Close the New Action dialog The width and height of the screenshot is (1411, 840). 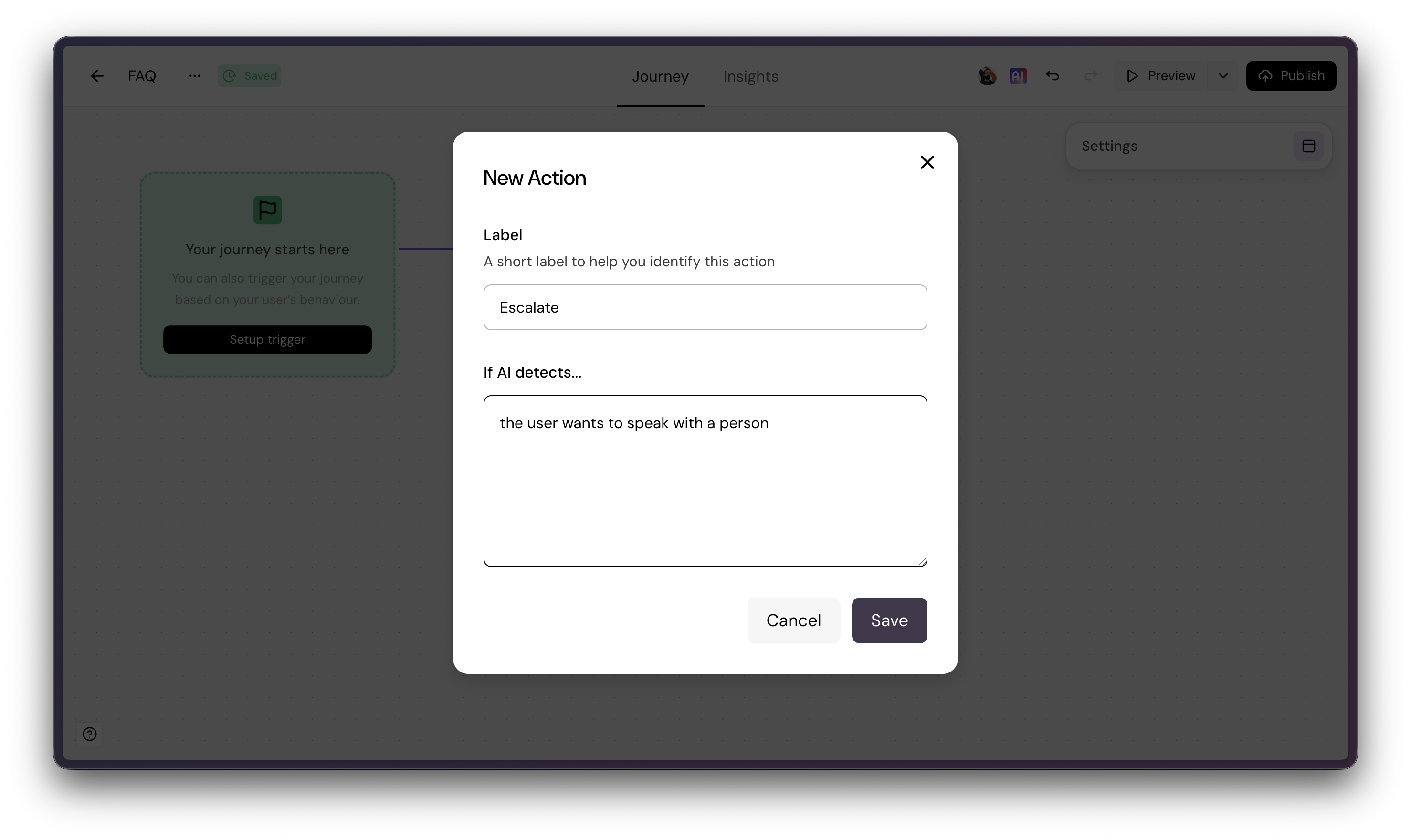click(927, 162)
